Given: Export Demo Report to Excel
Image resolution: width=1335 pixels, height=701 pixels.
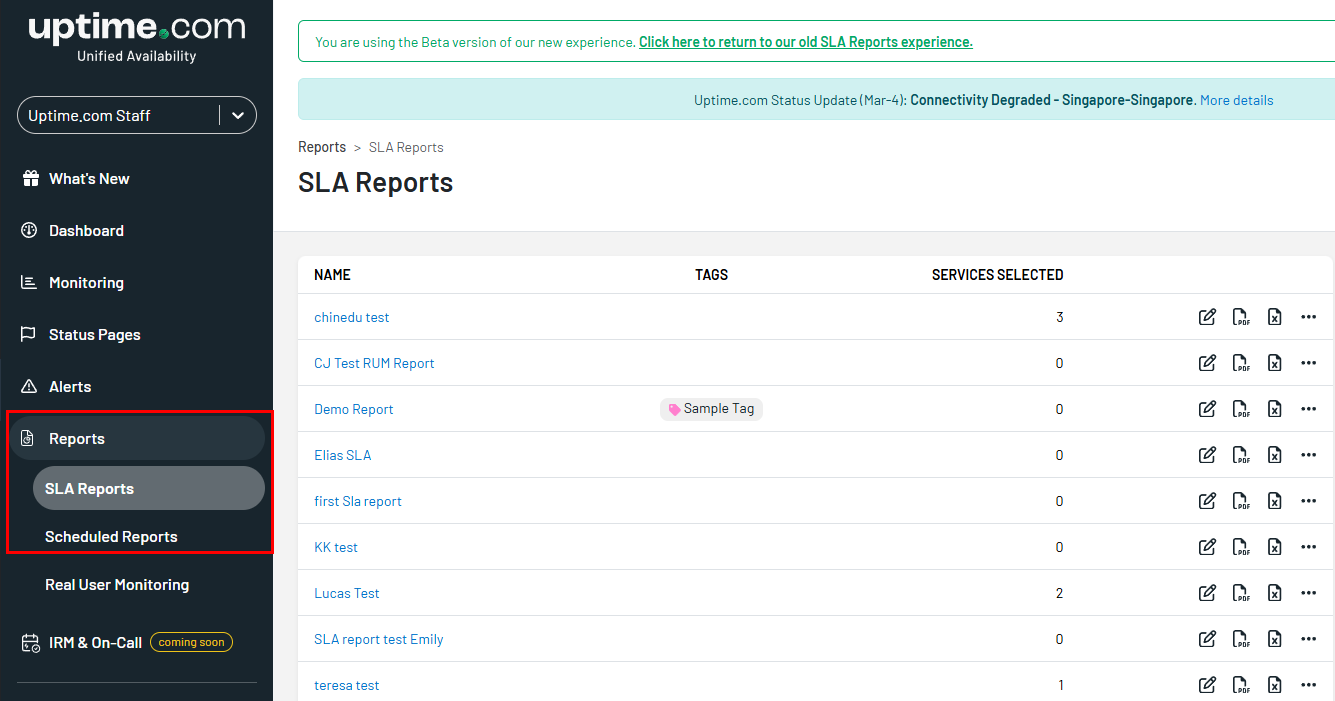Looking at the screenshot, I should coord(1275,409).
